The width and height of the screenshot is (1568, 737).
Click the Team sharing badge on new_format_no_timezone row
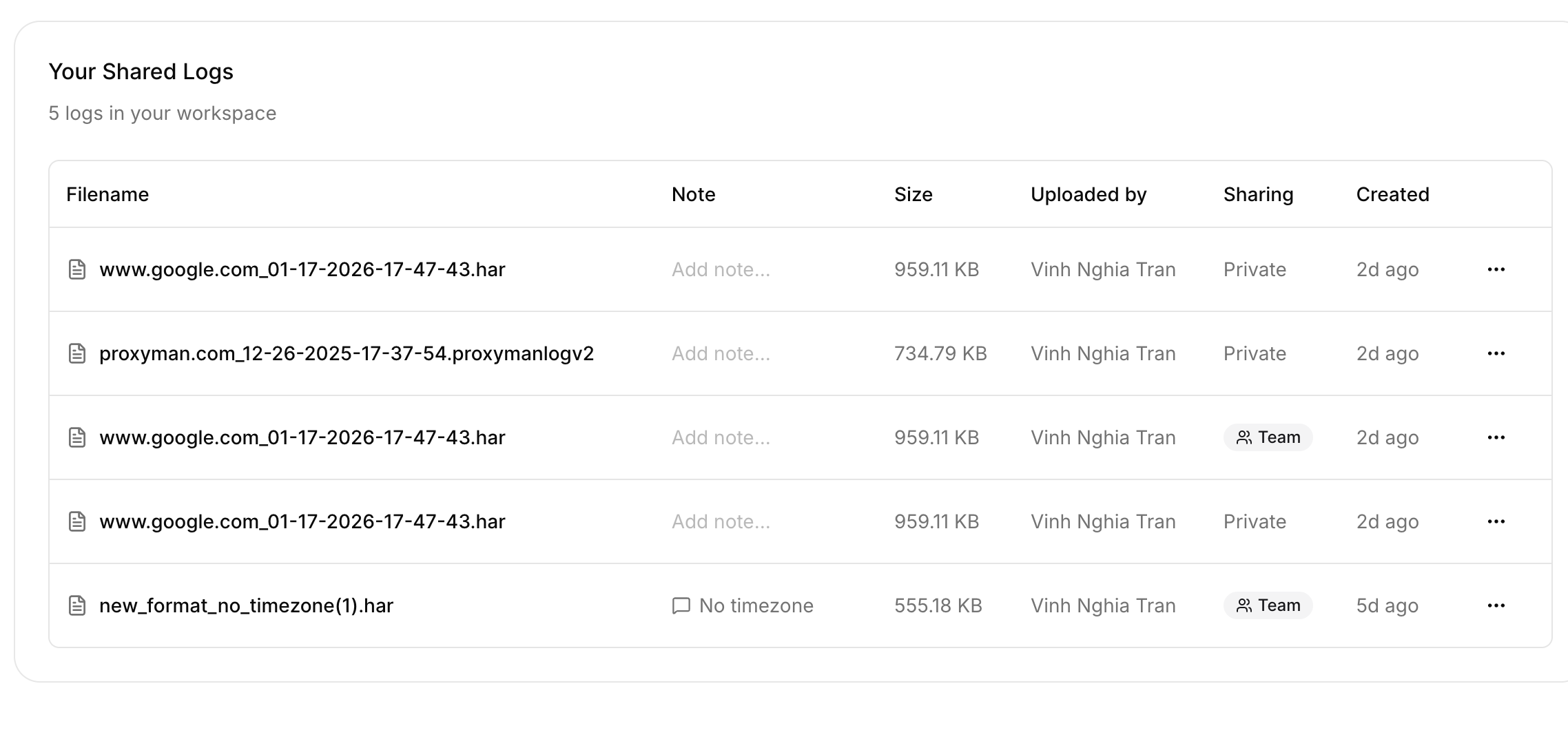pyautogui.click(x=1268, y=605)
